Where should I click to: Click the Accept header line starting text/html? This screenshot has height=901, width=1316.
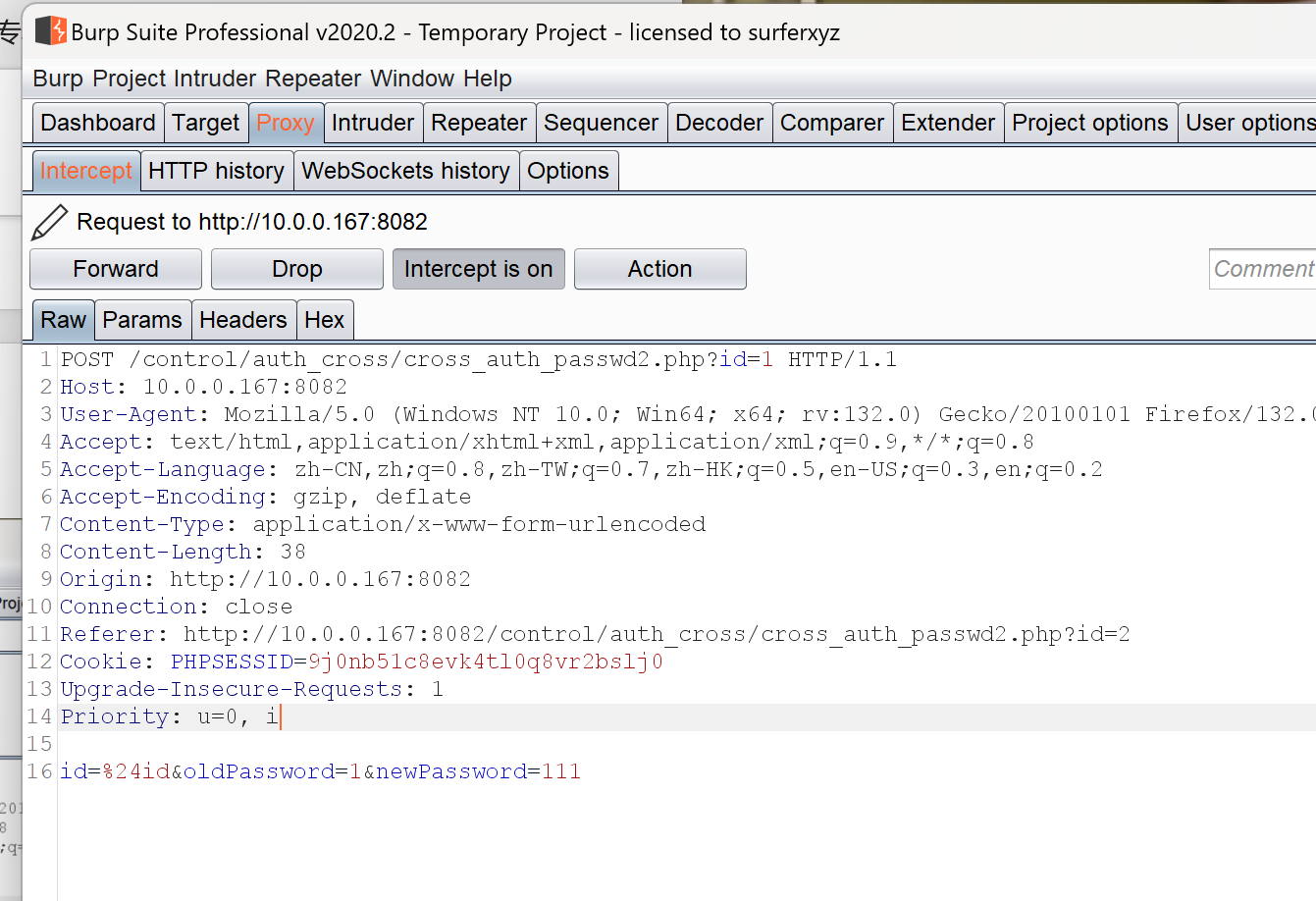pos(548,442)
